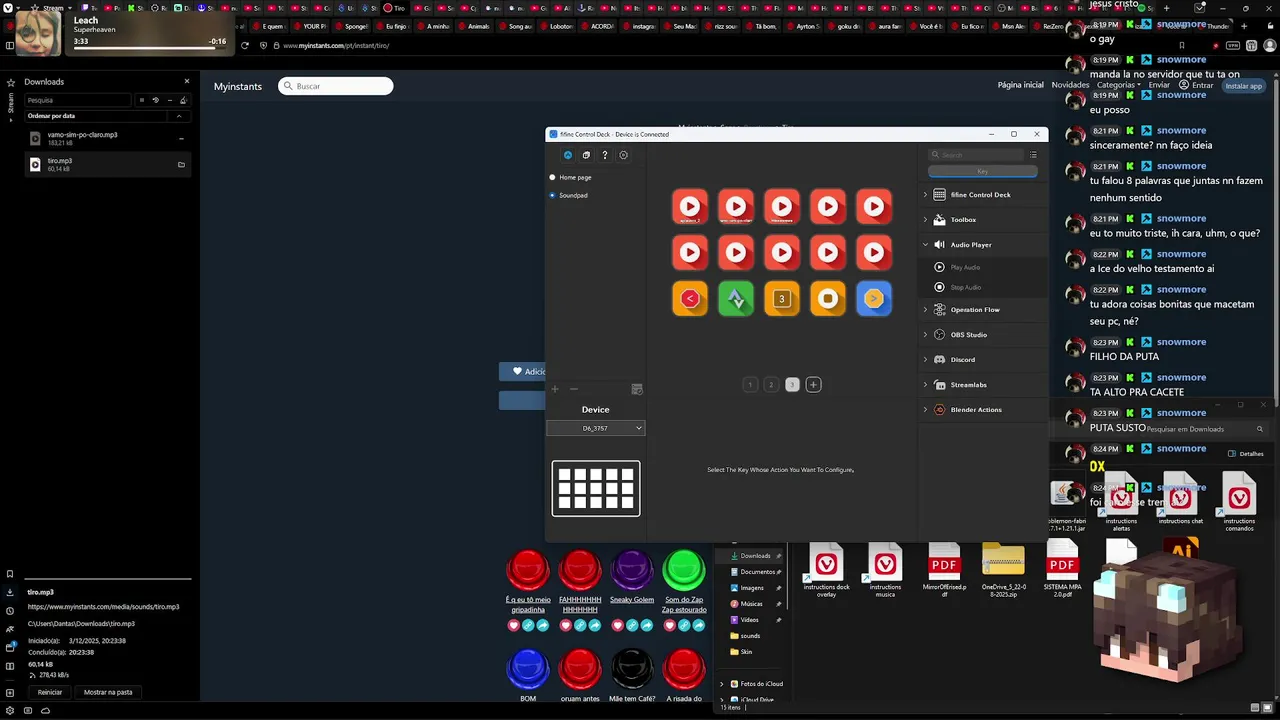
Task: Click the blue home icon in Control Deck toolbar
Action: (x=568, y=155)
